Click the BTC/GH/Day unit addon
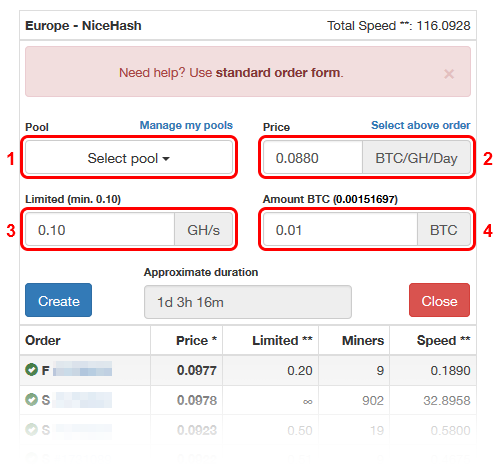 [x=416, y=158]
